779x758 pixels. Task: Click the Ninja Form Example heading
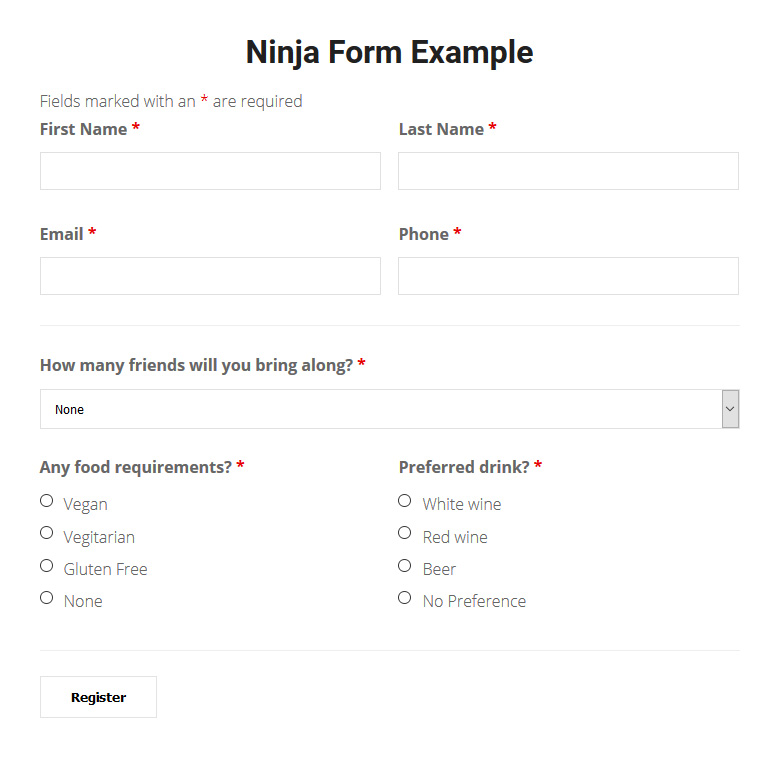click(x=389, y=52)
